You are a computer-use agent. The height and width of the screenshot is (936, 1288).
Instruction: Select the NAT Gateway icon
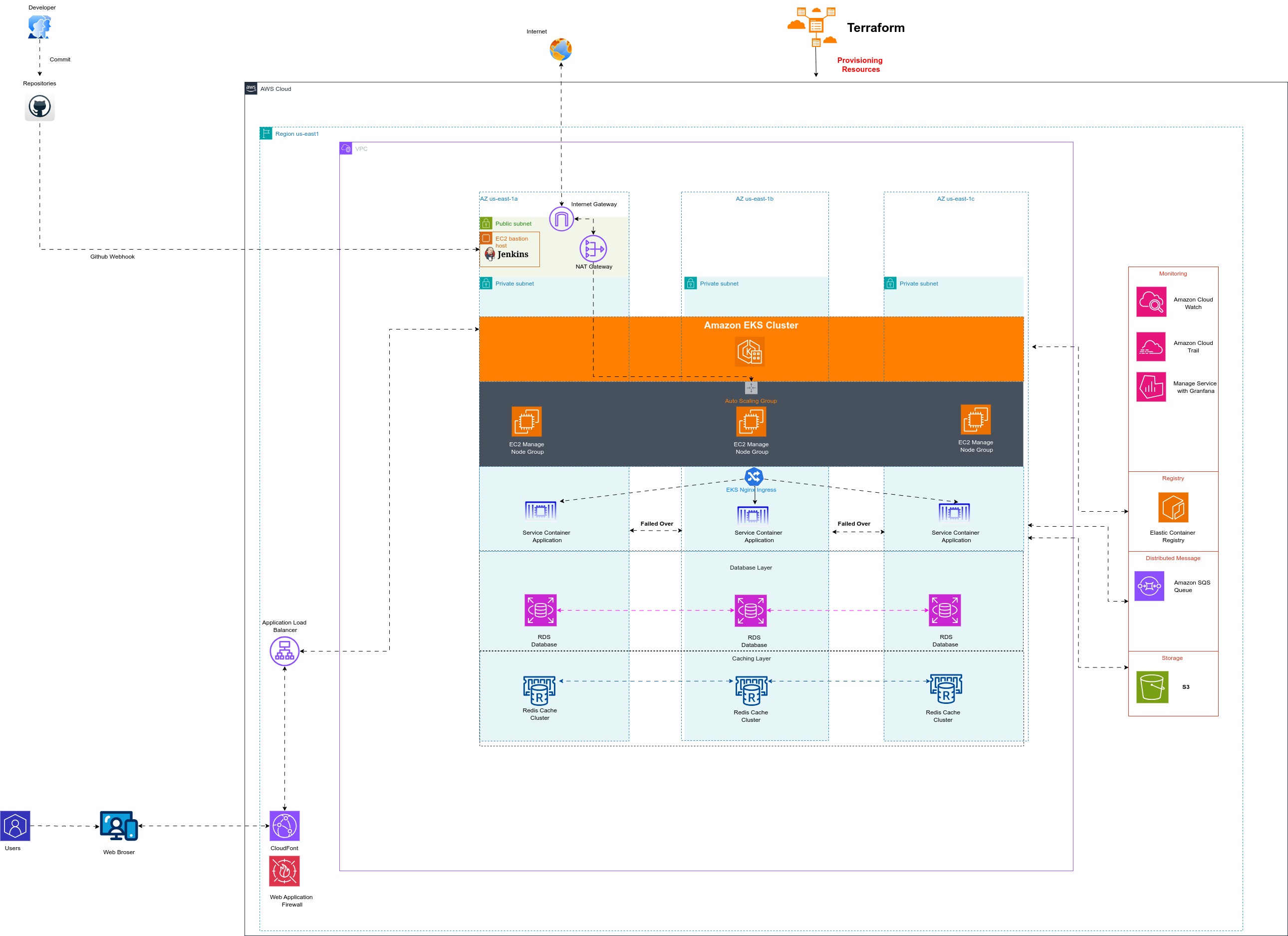pos(593,249)
